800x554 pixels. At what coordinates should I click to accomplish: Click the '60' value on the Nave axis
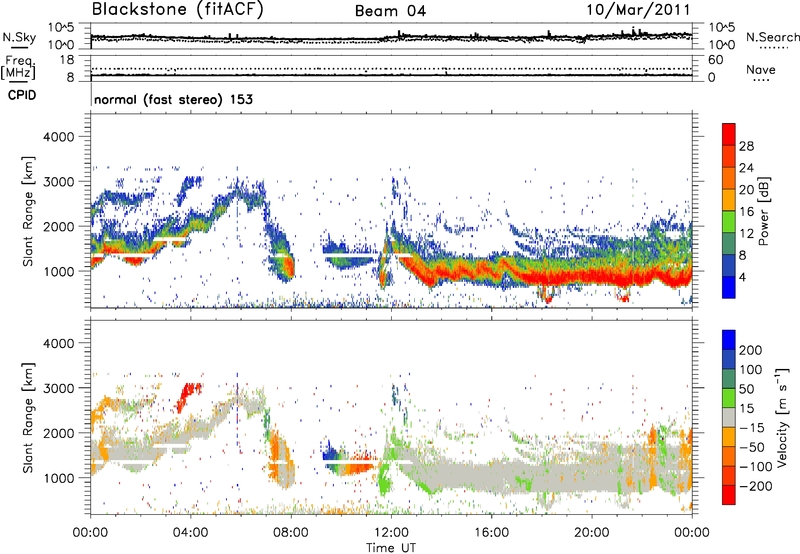[x=715, y=60]
